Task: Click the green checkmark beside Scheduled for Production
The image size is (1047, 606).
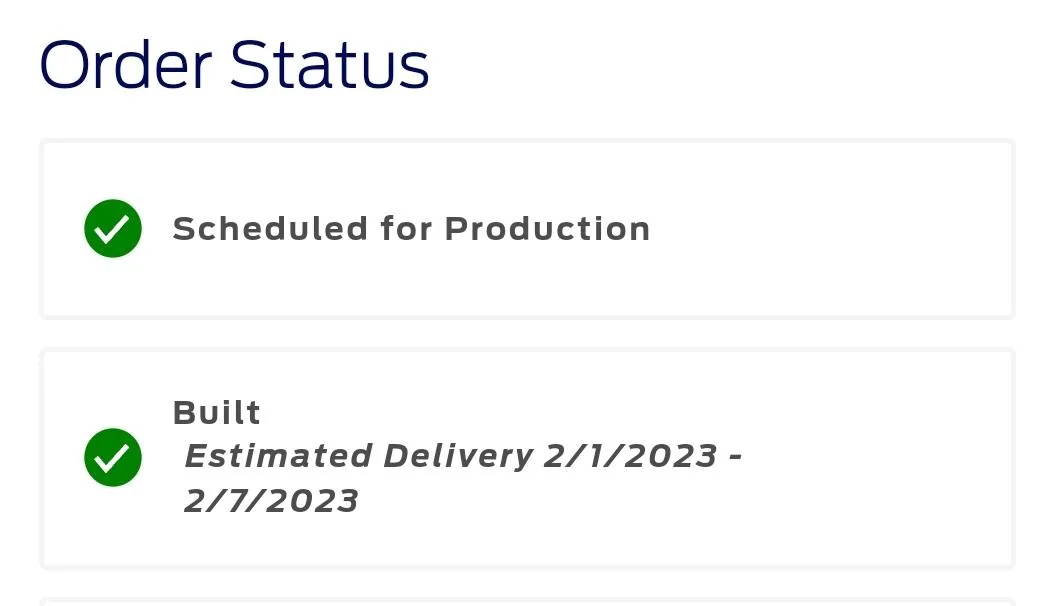Action: (113, 229)
